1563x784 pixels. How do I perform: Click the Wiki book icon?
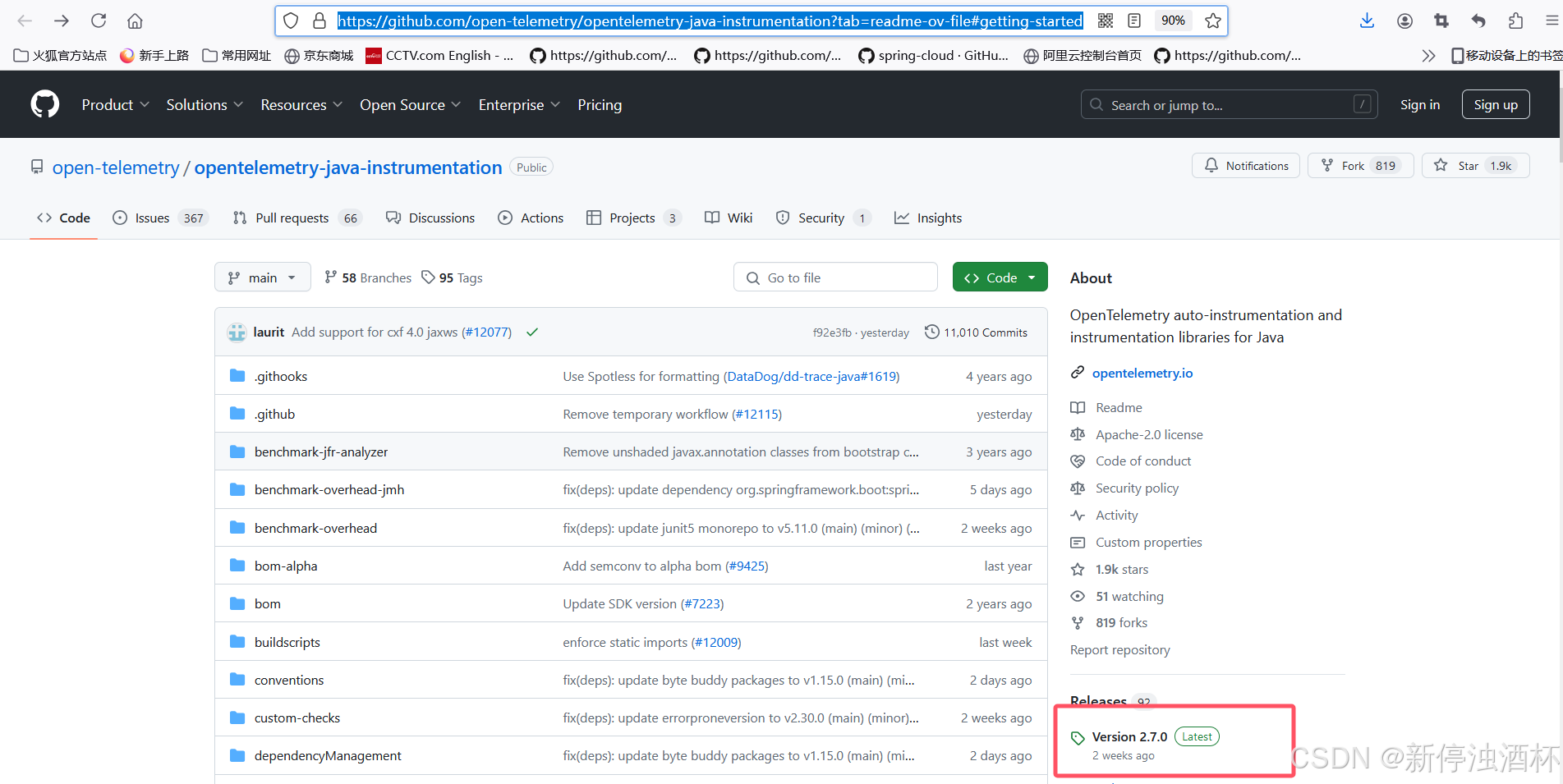[712, 218]
